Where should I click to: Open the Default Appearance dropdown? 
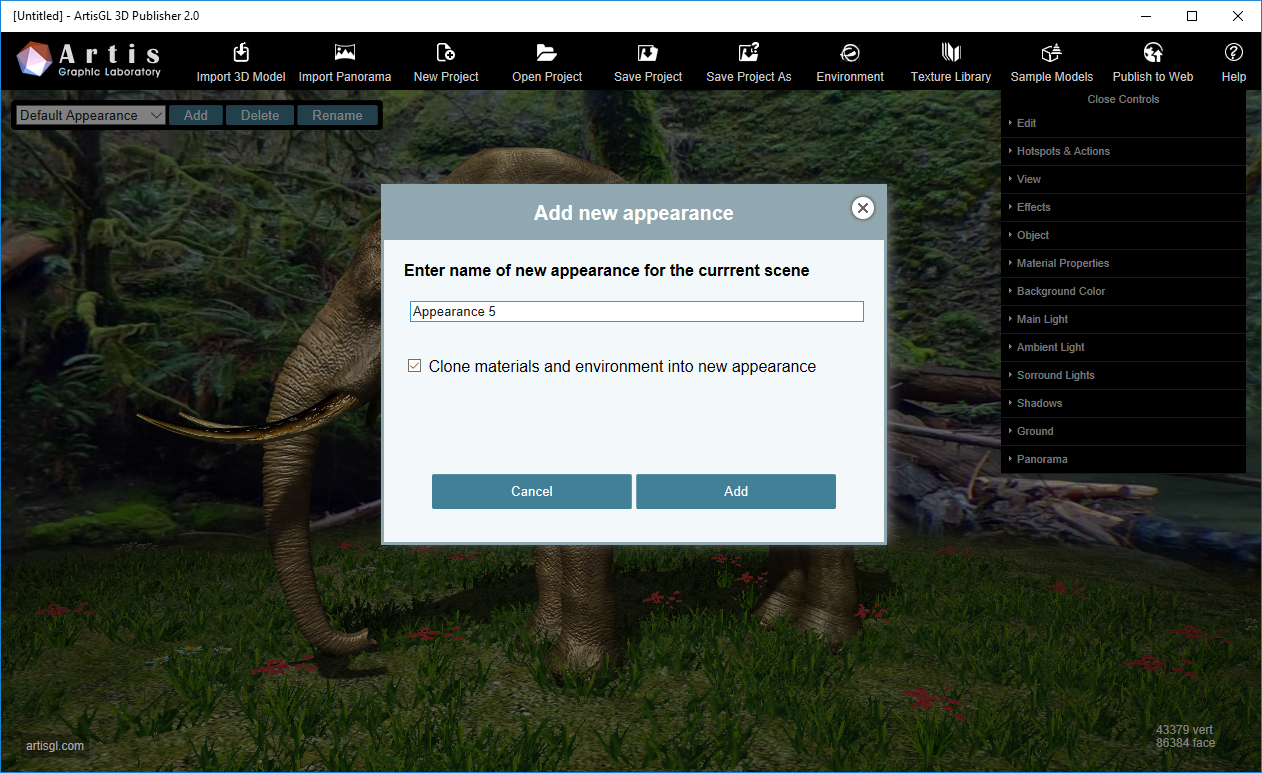pos(90,115)
